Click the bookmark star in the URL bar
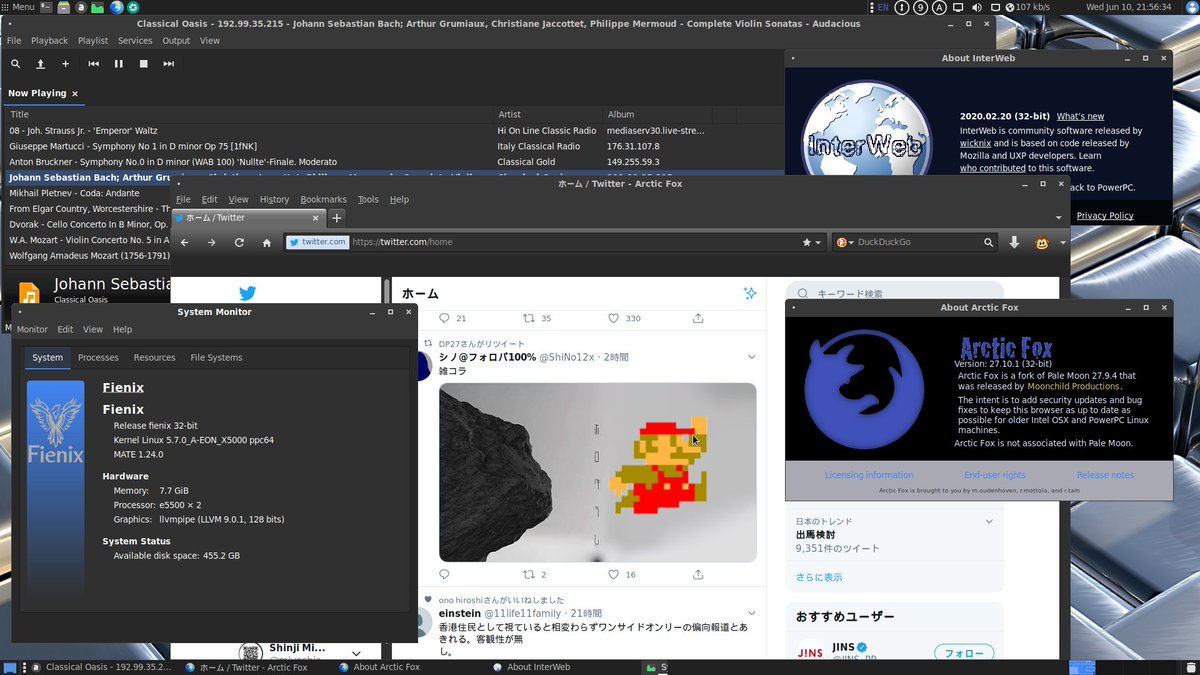 807,242
